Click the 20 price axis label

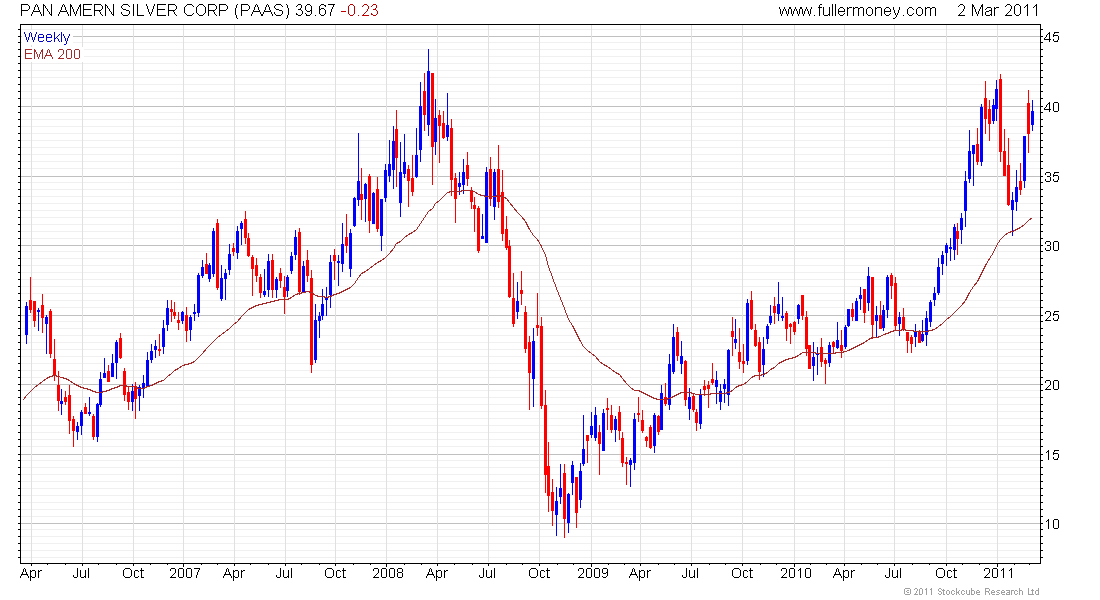[1053, 385]
